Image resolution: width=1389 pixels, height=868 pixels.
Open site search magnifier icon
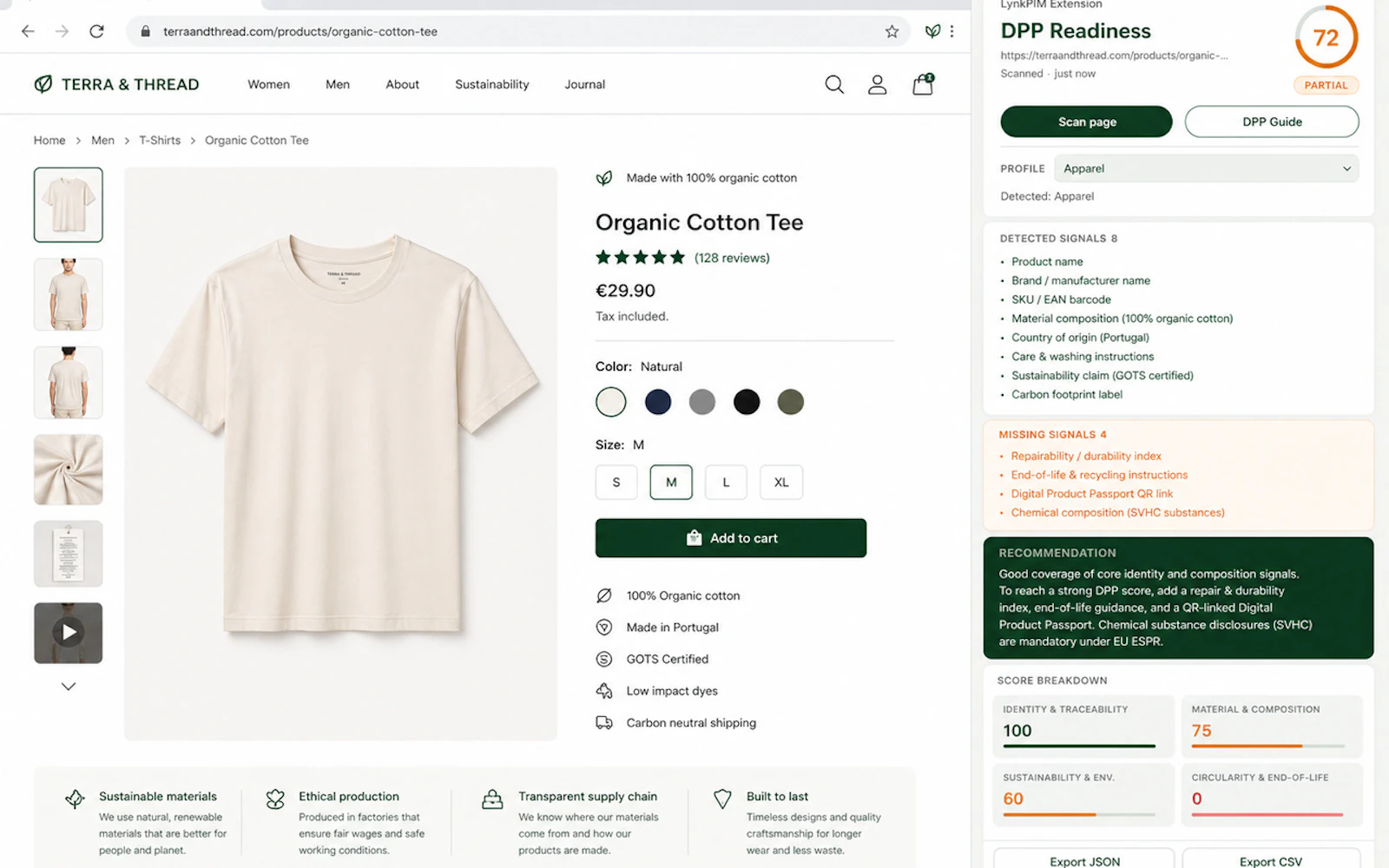834,84
